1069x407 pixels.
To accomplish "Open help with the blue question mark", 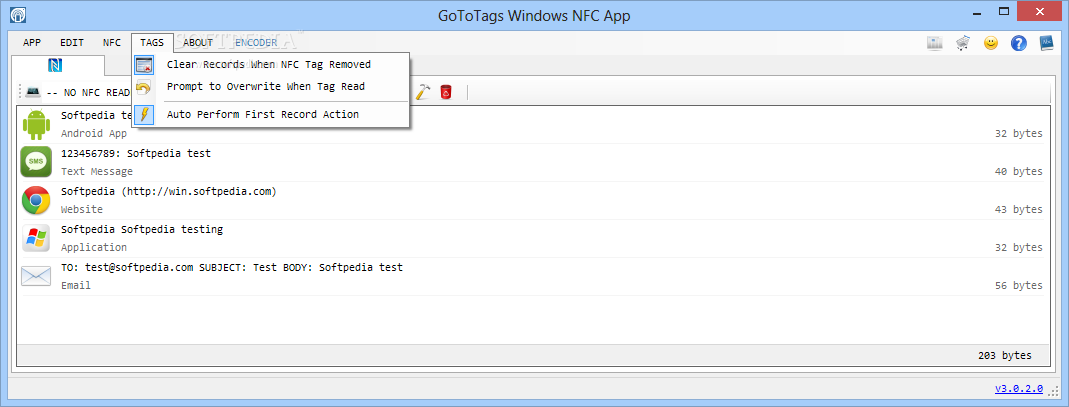I will 1019,43.
